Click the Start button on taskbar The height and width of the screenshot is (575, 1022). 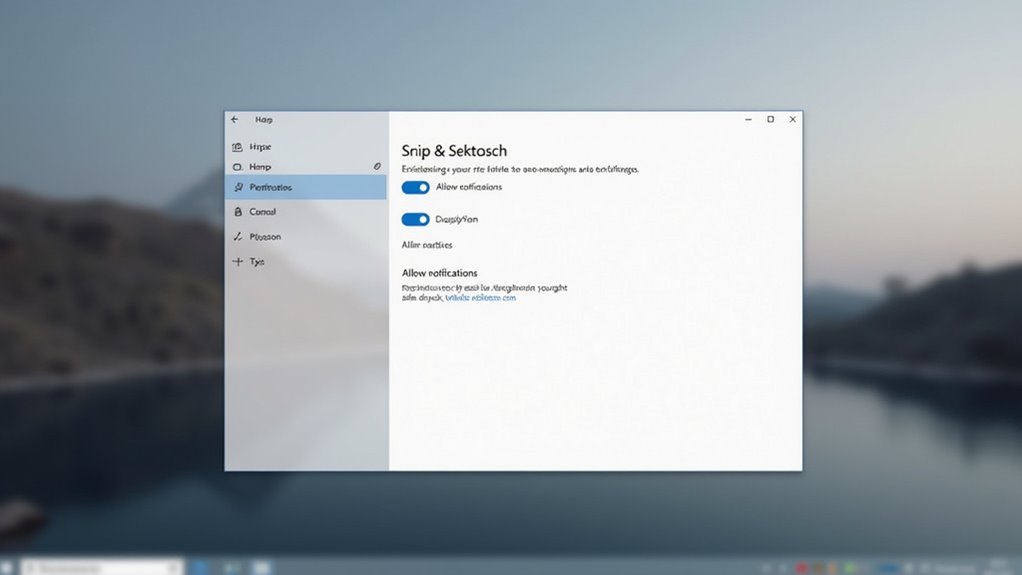pyautogui.click(x=7, y=568)
